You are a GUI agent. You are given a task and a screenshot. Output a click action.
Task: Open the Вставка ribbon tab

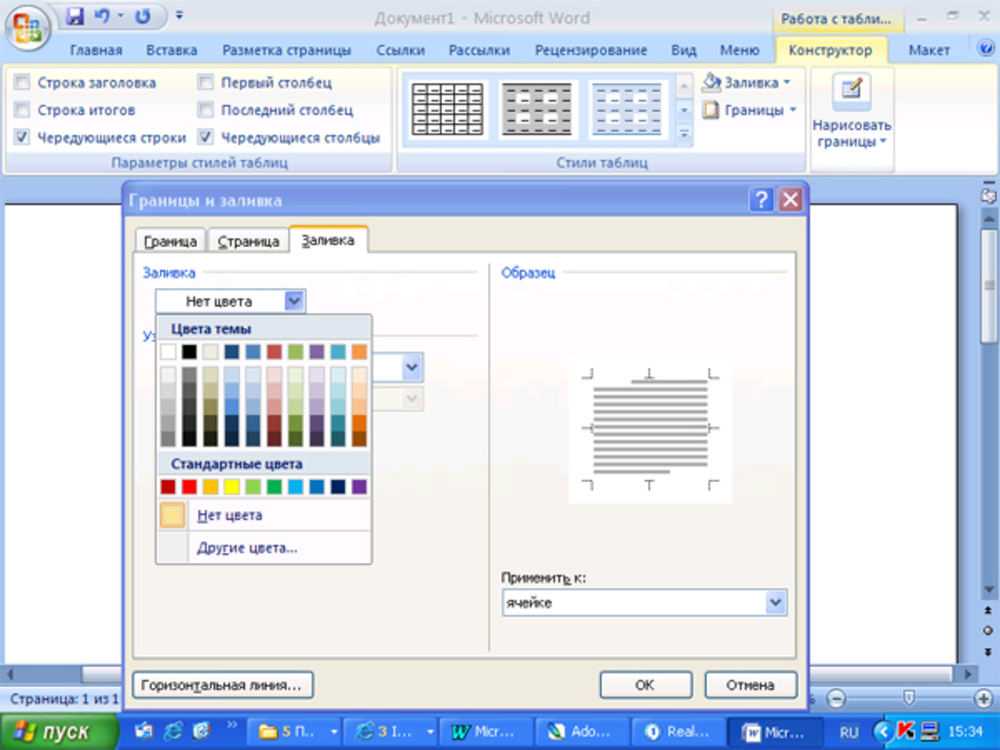172,50
